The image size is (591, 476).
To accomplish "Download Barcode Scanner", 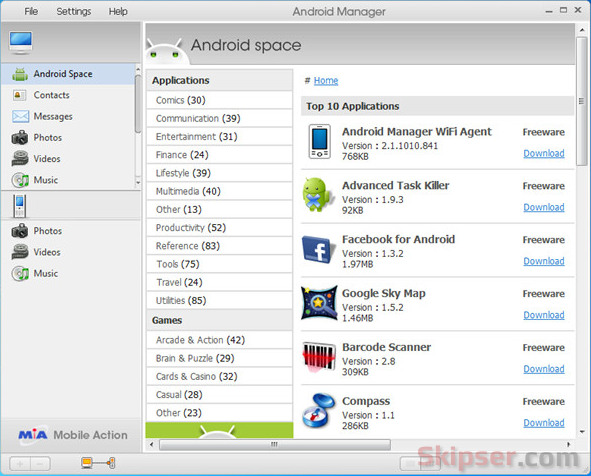I will click(x=544, y=369).
